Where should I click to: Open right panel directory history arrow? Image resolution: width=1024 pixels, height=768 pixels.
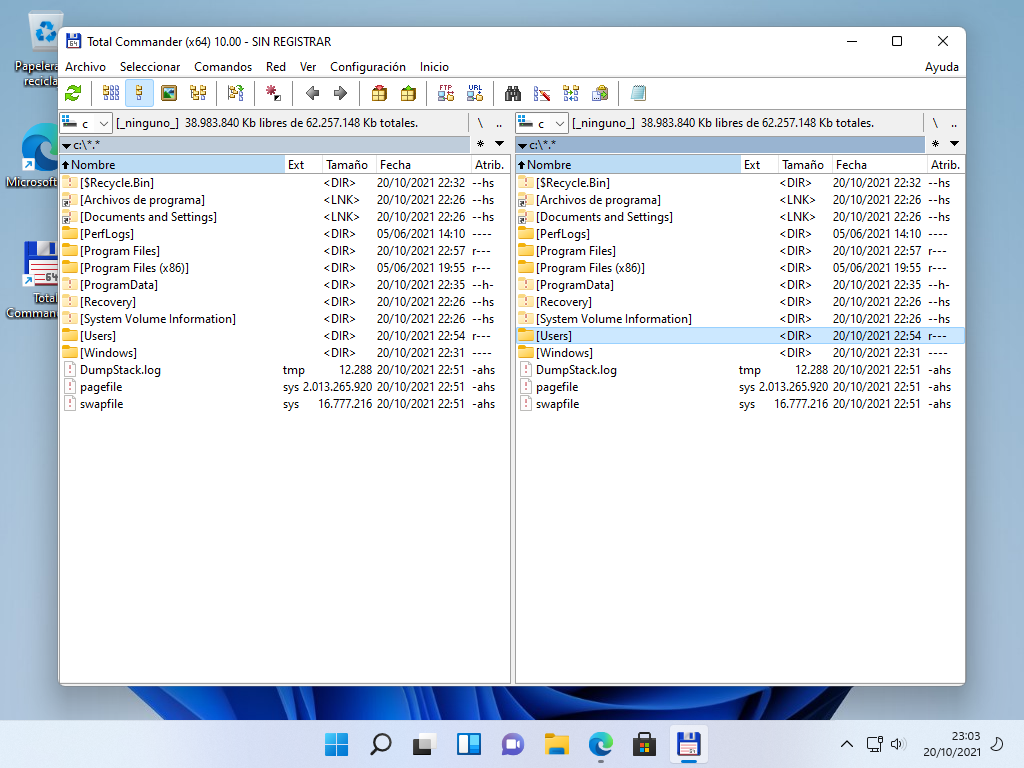tap(954, 144)
